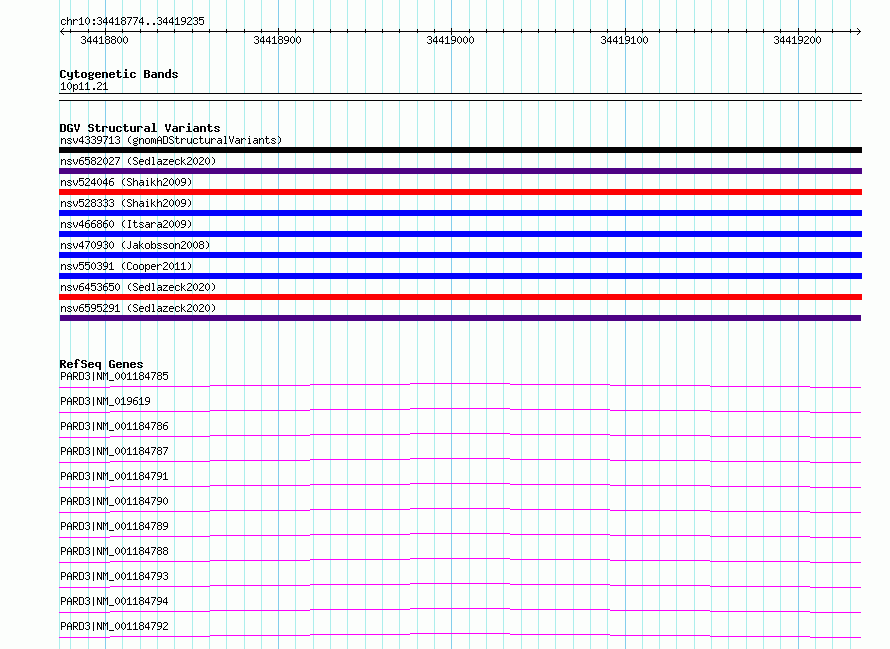The image size is (890, 649).
Task: Click the right arrow of the ruler
Action: click(858, 31)
